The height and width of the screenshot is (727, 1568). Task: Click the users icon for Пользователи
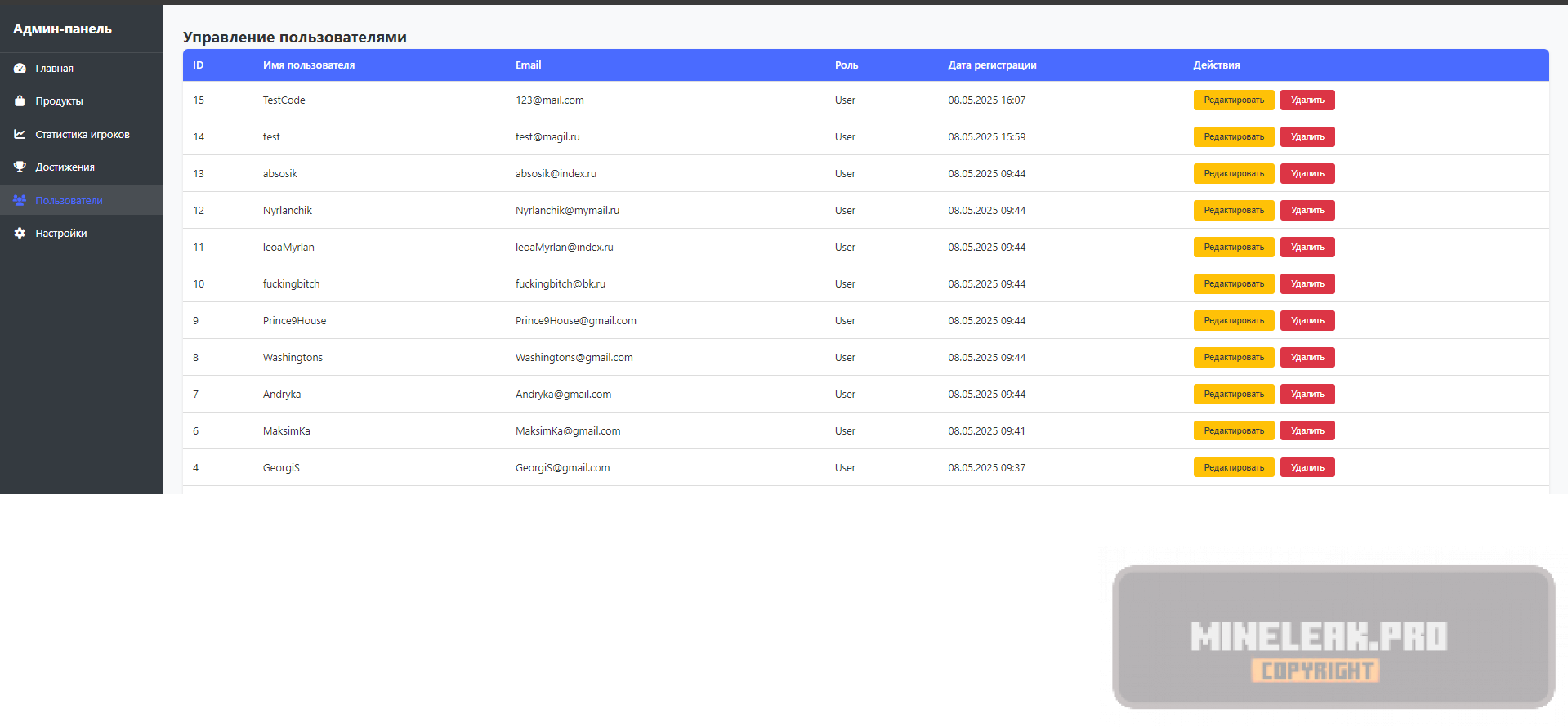[x=20, y=200]
